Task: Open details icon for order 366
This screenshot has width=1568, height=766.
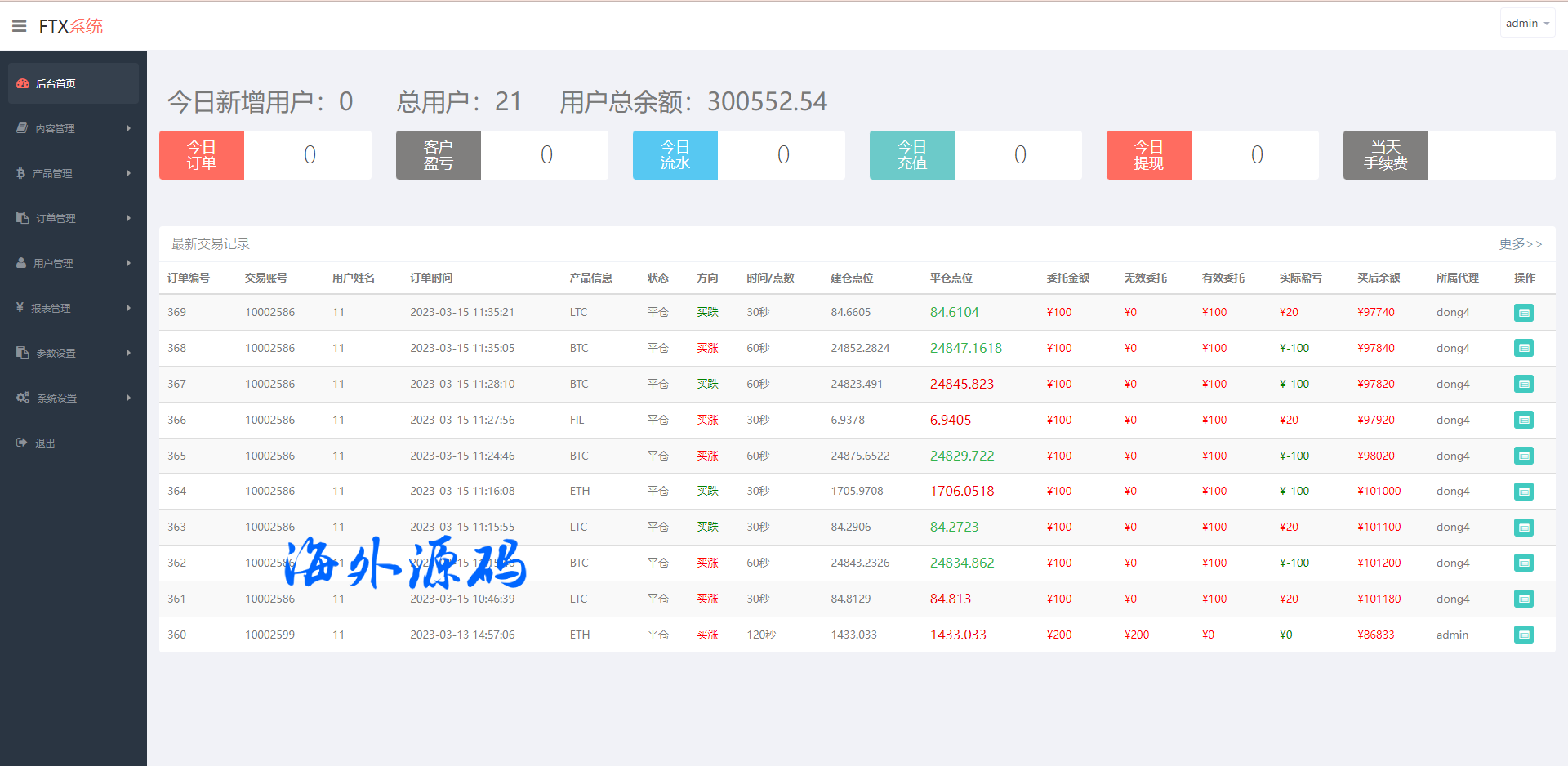Action: click(x=1523, y=420)
